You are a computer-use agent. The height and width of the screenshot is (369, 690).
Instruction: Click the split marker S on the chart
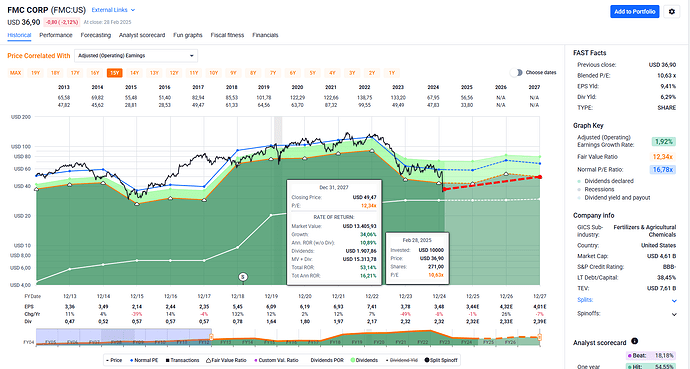click(242, 277)
